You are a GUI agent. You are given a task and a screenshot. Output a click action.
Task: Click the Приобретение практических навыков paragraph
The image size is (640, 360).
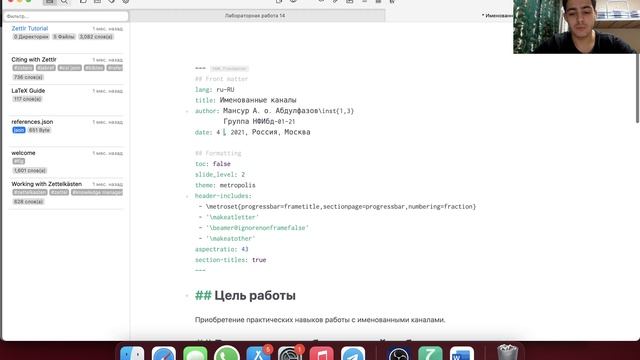click(320, 320)
